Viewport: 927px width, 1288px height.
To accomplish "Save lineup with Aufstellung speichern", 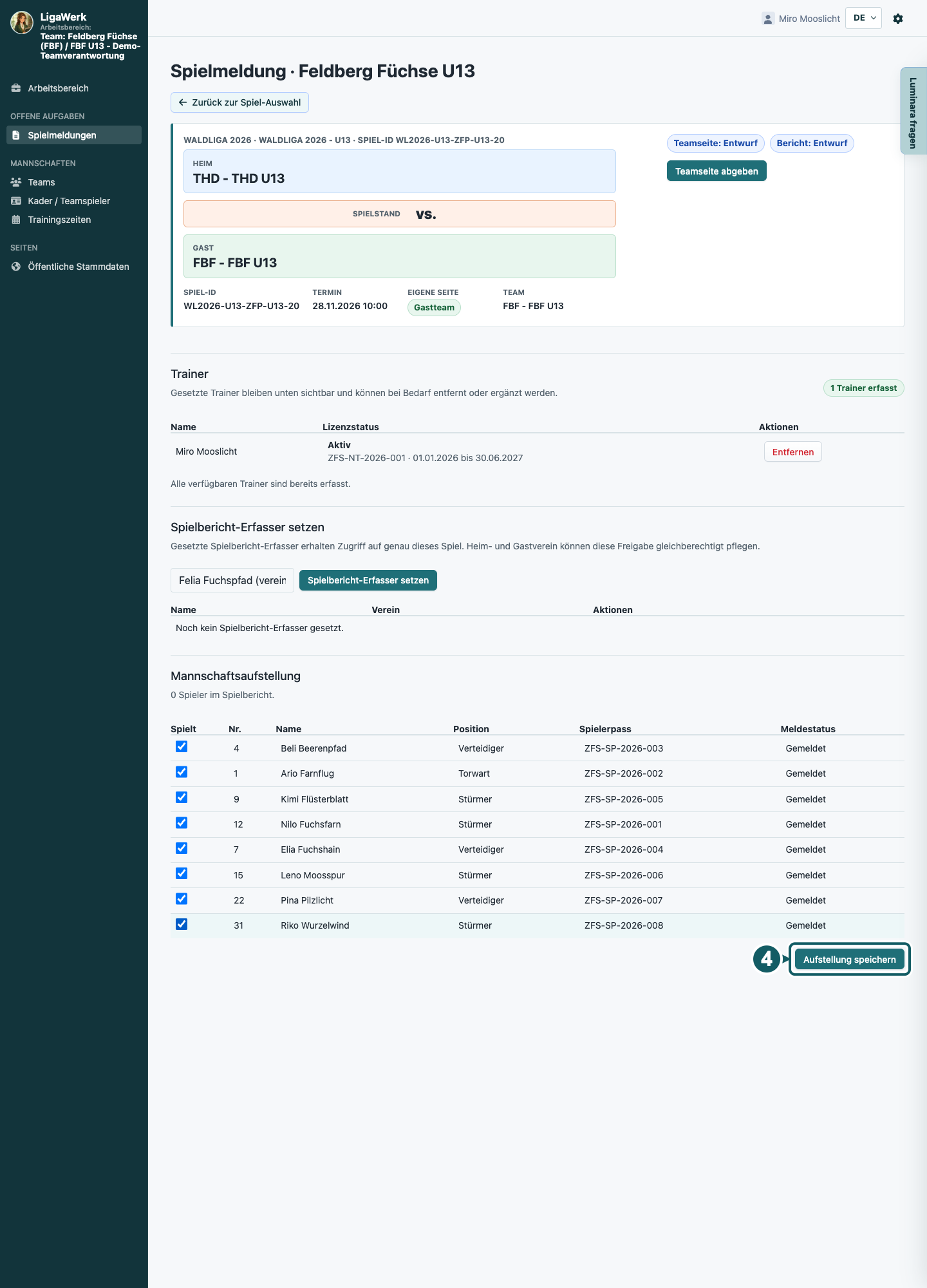I will pyautogui.click(x=850, y=960).
